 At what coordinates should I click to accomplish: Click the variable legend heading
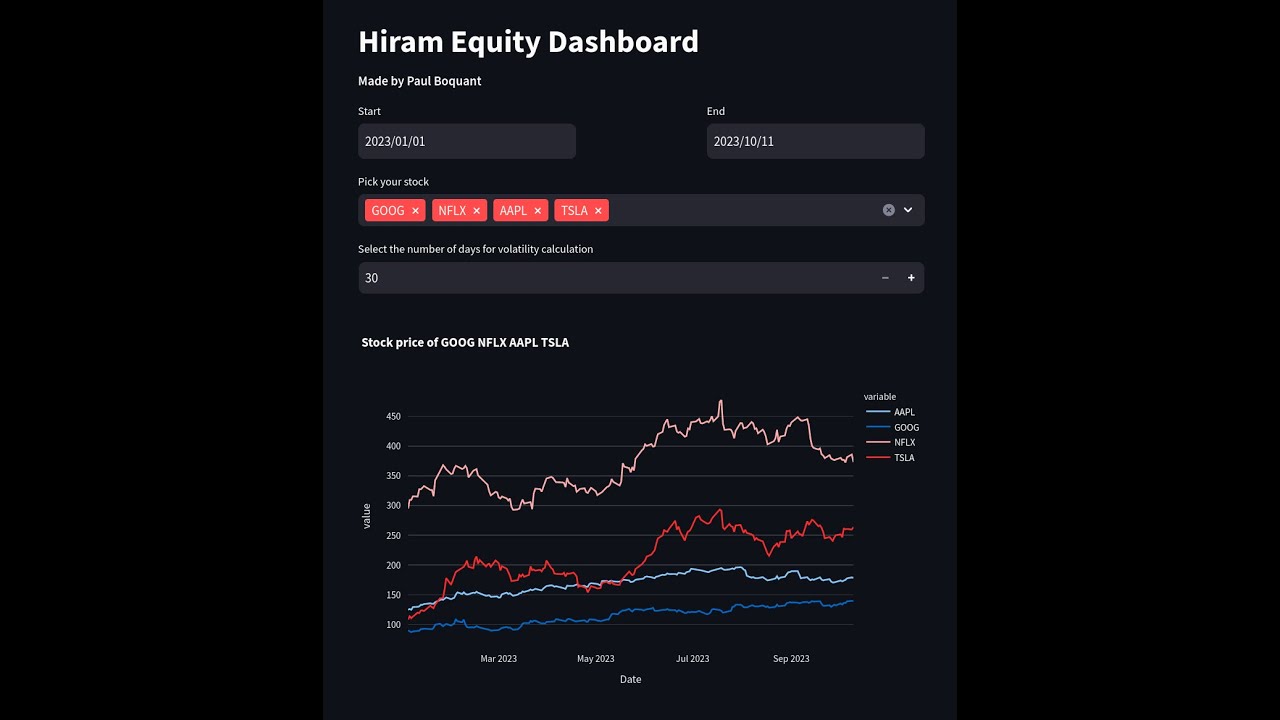pos(880,397)
